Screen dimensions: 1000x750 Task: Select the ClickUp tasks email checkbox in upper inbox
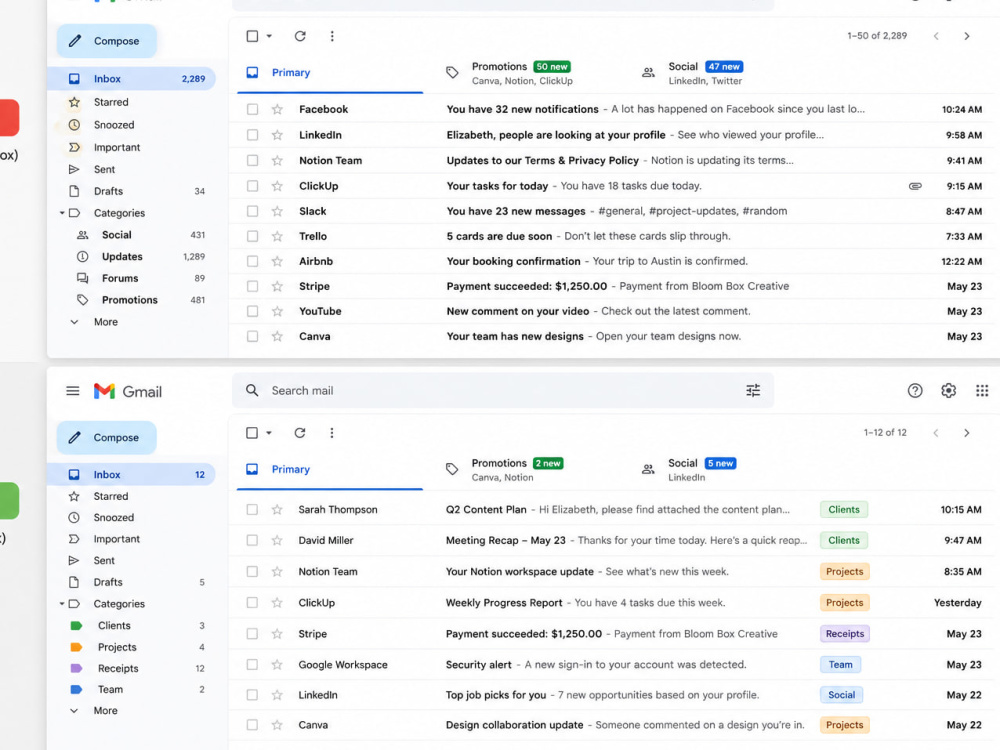253,186
